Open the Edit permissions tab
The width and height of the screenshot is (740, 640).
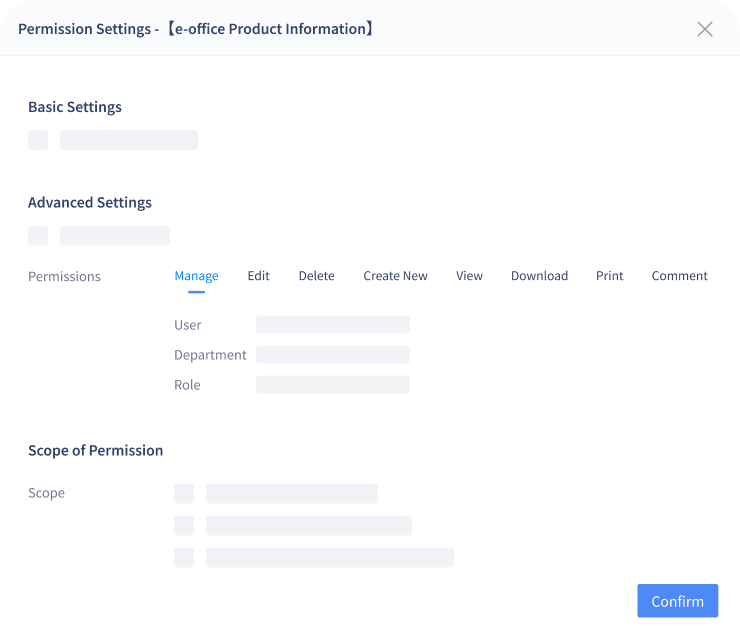pos(259,276)
